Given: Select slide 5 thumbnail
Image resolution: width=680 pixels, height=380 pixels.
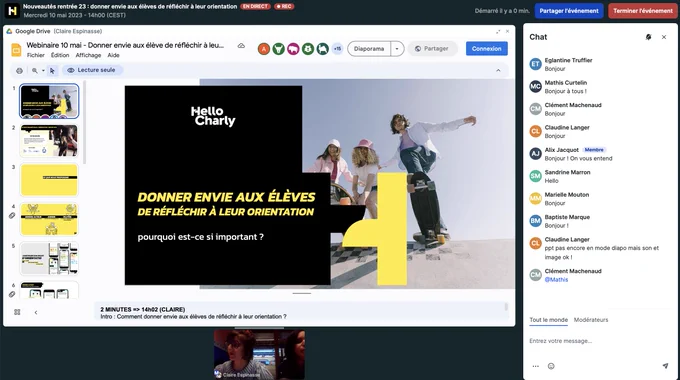Looking at the screenshot, I should click(x=49, y=259).
